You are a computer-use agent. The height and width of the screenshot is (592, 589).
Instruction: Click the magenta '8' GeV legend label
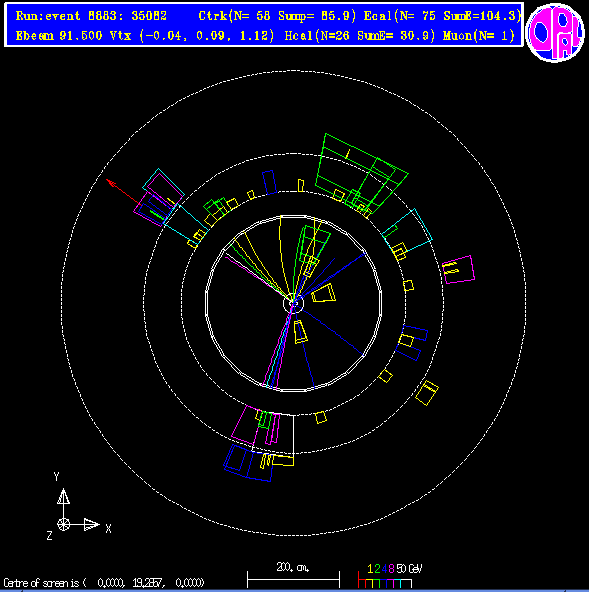click(391, 569)
